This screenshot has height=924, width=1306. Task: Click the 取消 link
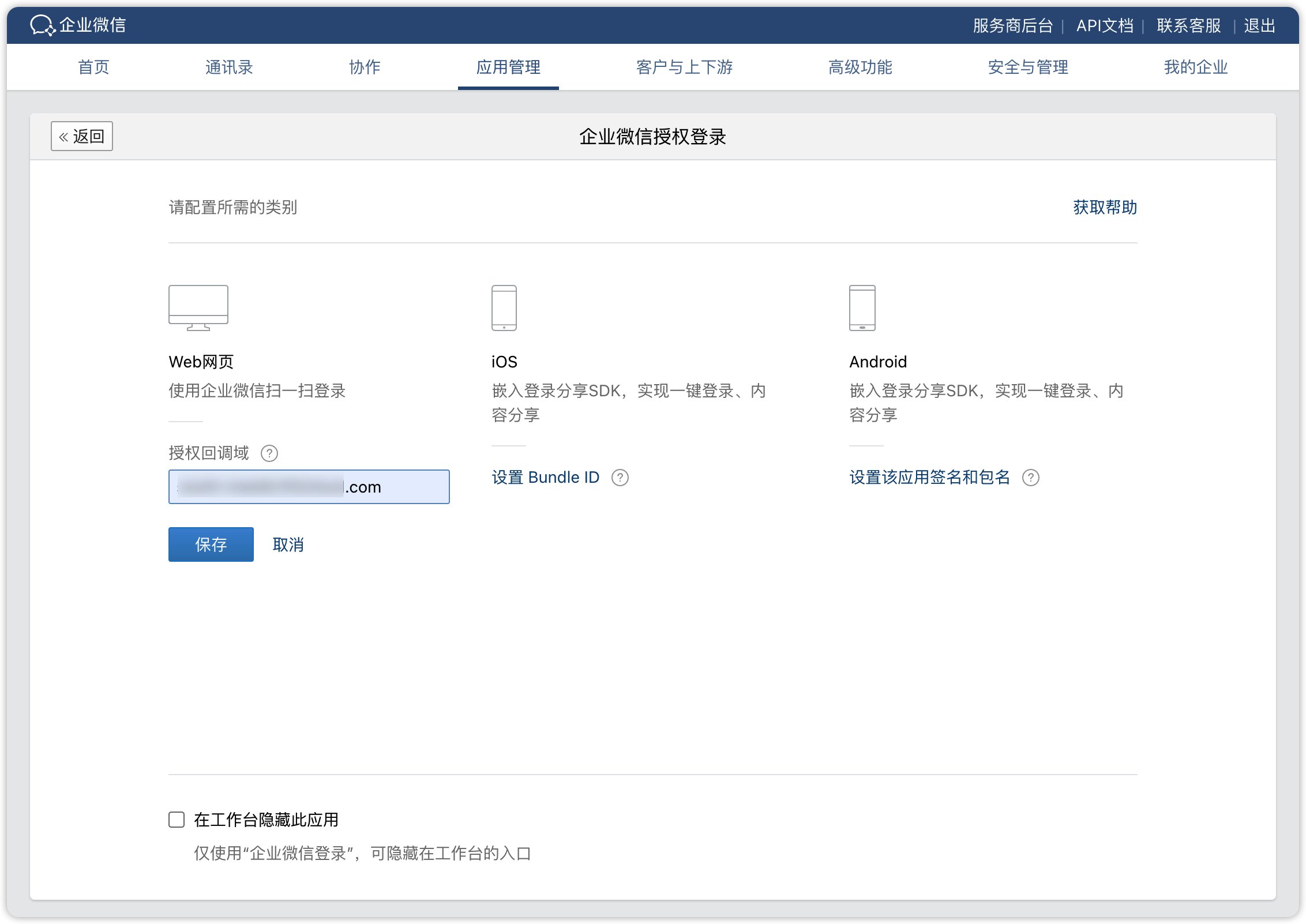coord(288,544)
